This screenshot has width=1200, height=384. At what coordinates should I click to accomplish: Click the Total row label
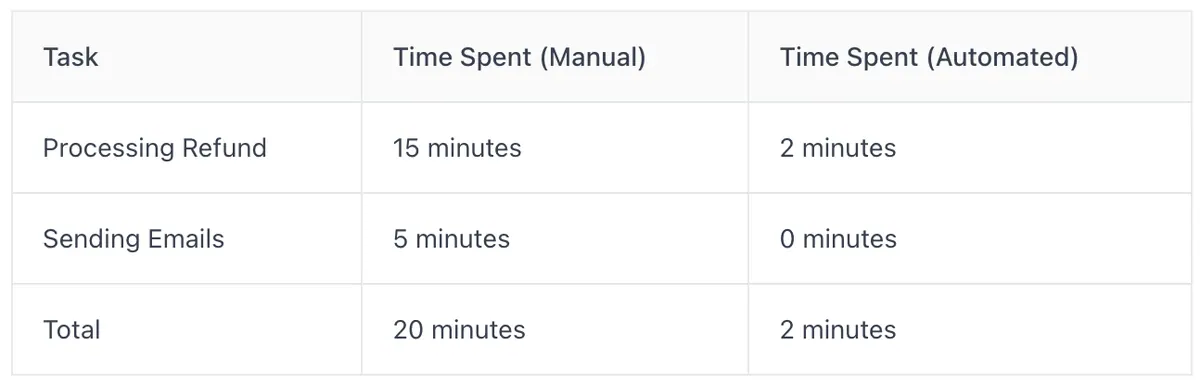tap(71, 329)
